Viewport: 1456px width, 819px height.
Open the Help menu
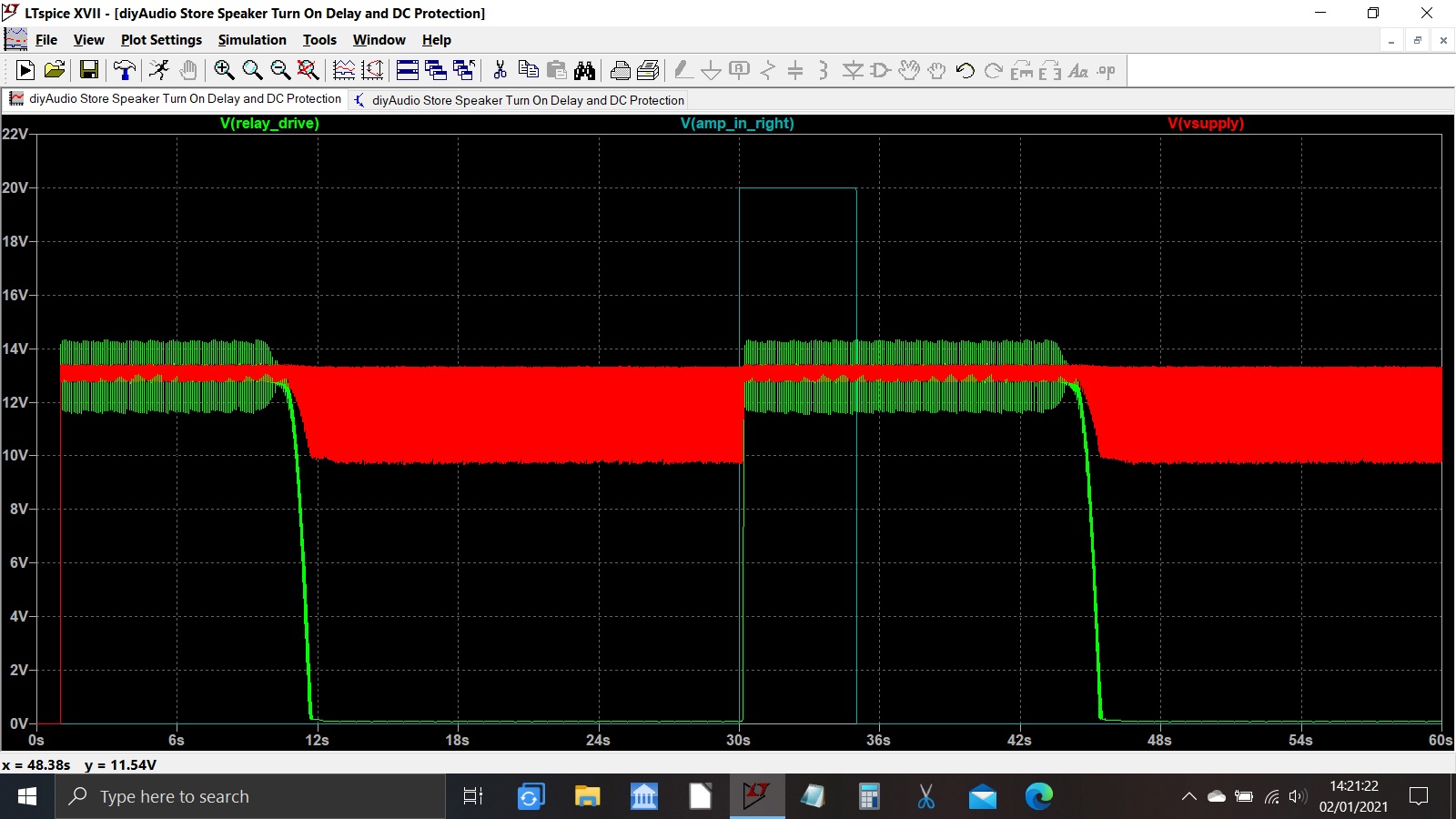coord(437,40)
